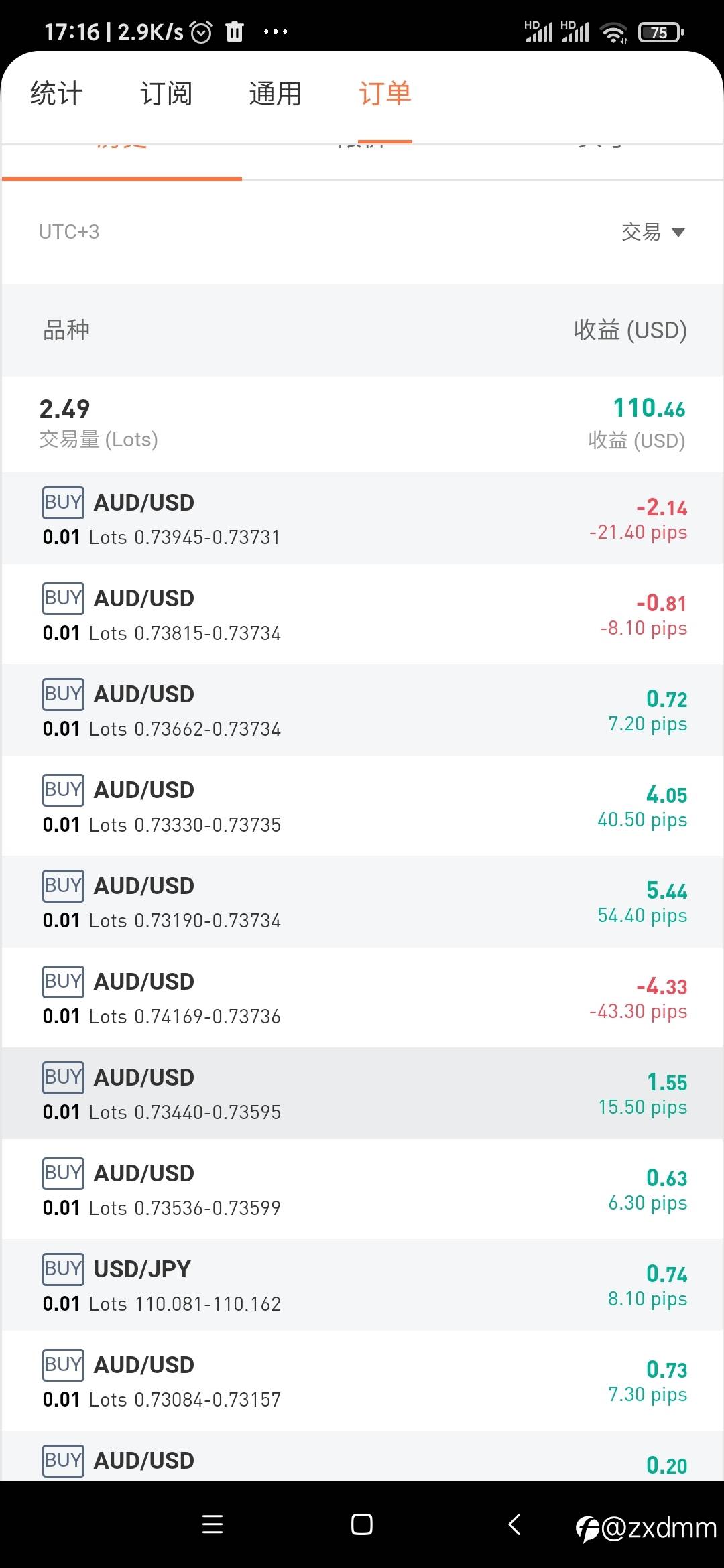Tap the 收益 (USD) column header
Screen dimensions: 724x1568
tap(630, 330)
